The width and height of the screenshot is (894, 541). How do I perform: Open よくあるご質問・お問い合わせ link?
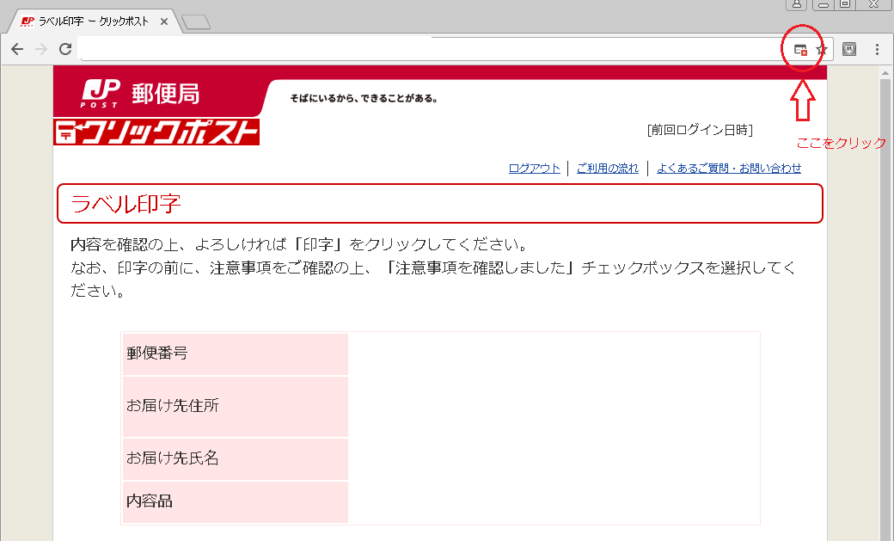pos(728,168)
